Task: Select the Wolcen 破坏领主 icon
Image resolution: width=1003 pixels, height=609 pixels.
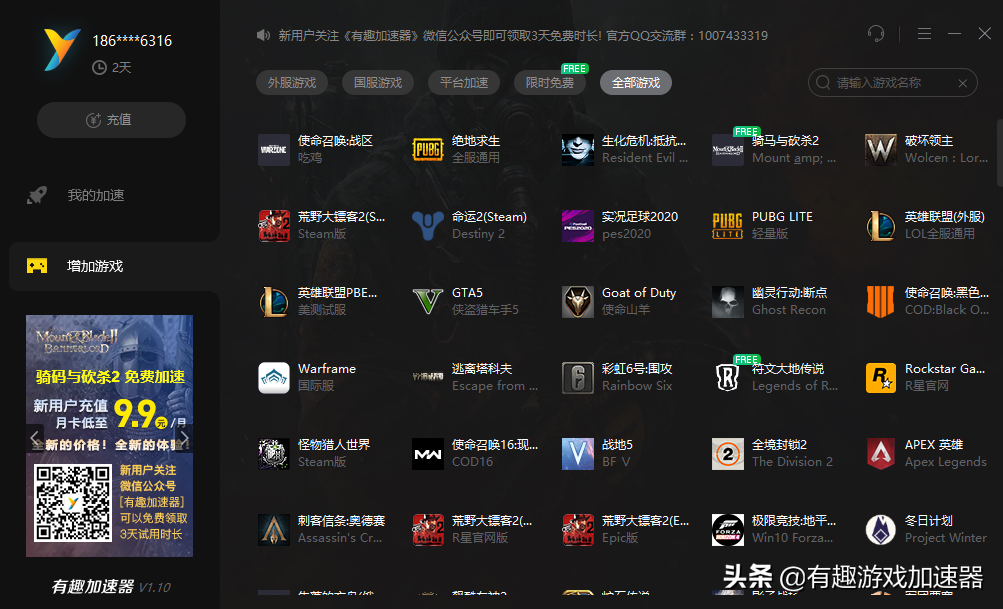Action: click(x=881, y=150)
